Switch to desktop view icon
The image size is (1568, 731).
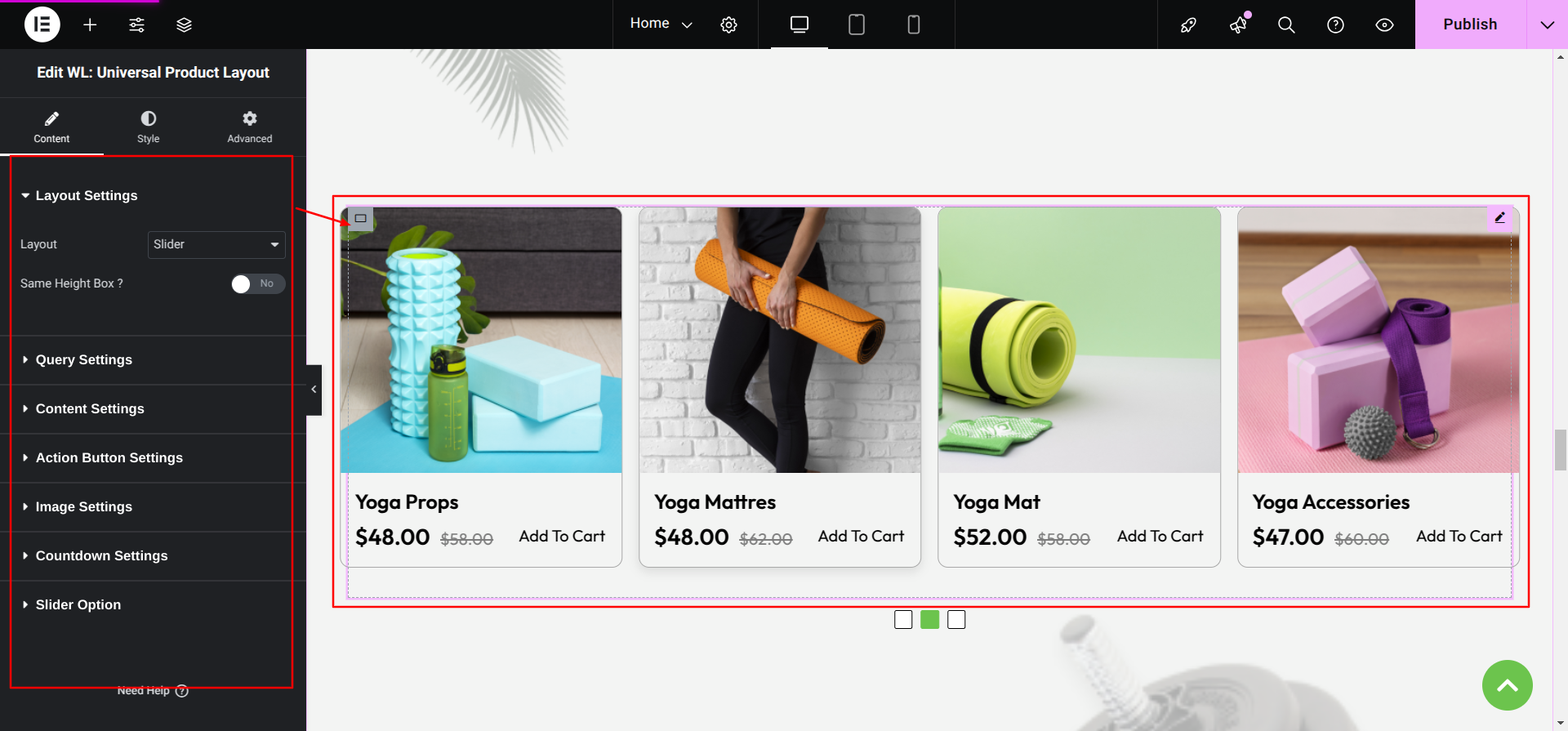[x=800, y=25]
